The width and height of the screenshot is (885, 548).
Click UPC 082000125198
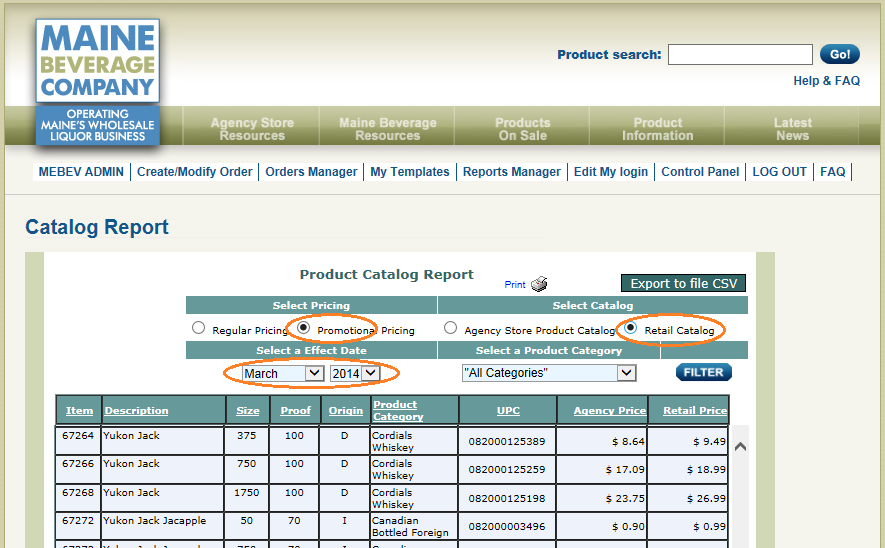click(507, 498)
